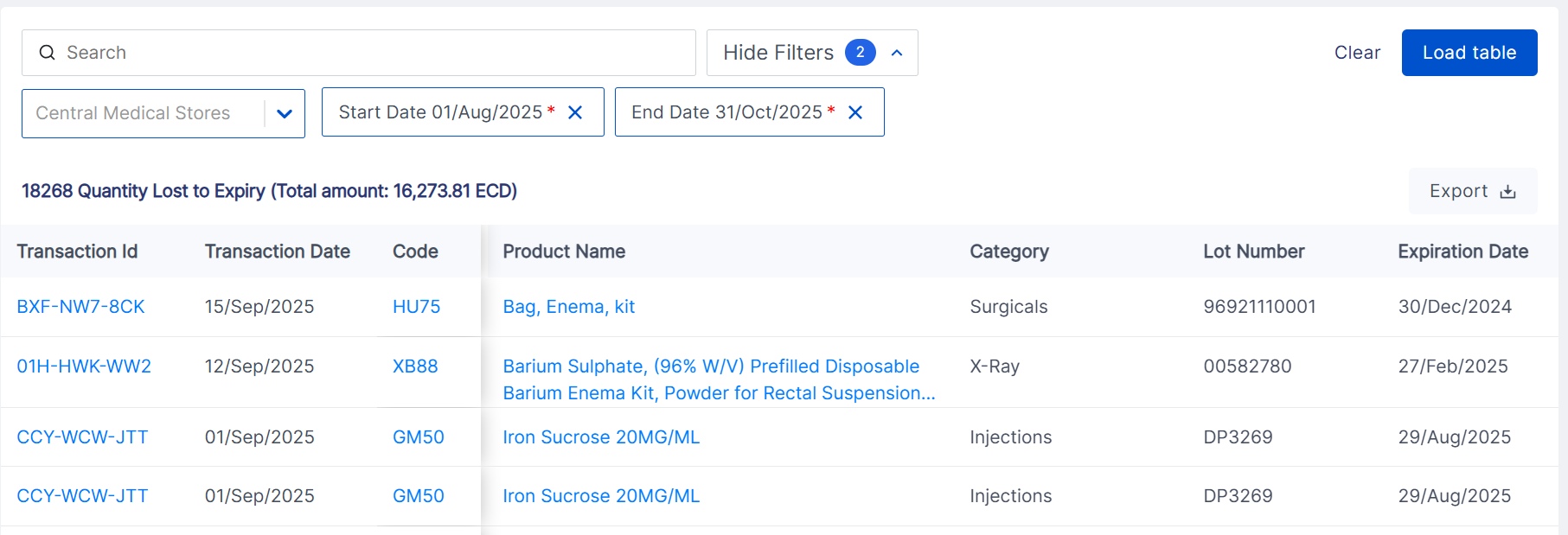The width and height of the screenshot is (1568, 535).
Task: Type in the Search field
Action: [x=372, y=53]
